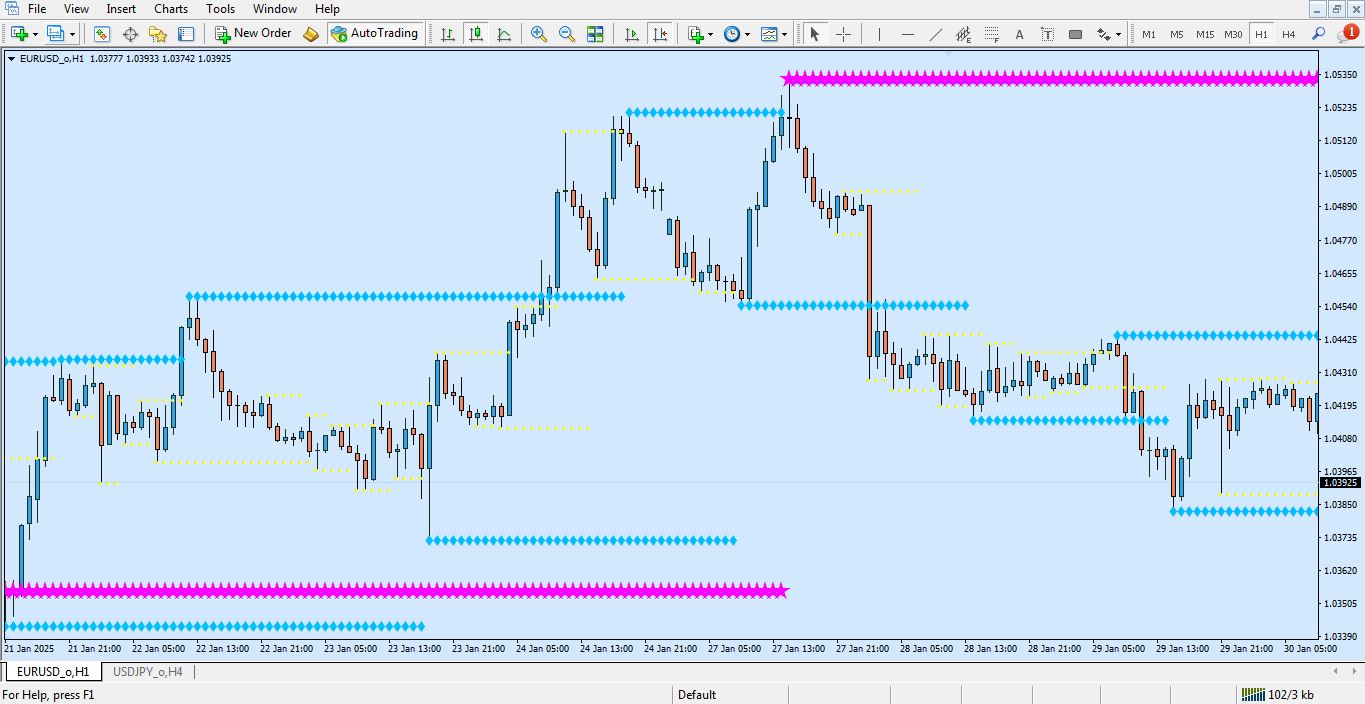Select the Text label tool

pos(1047,33)
